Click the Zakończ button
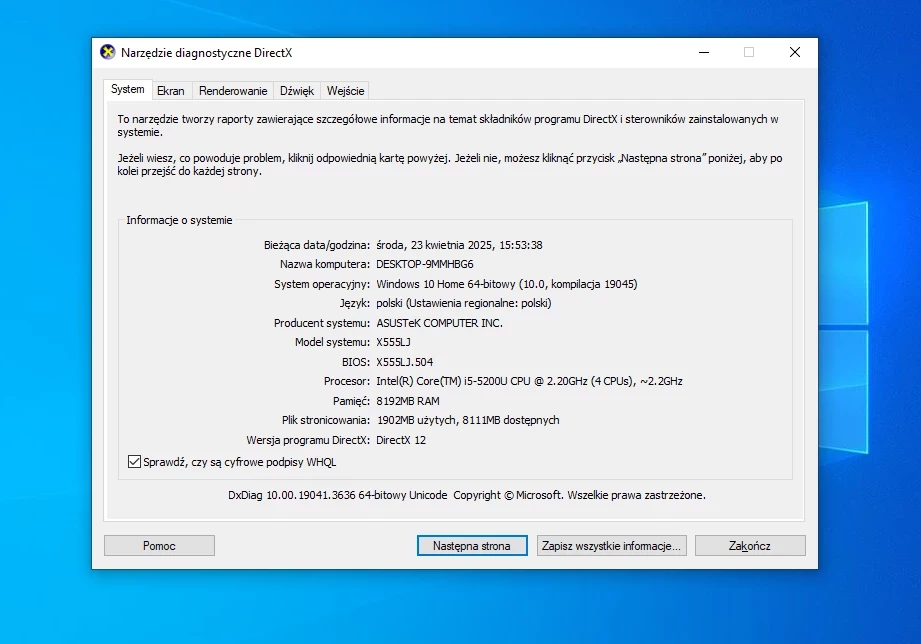 coord(750,546)
